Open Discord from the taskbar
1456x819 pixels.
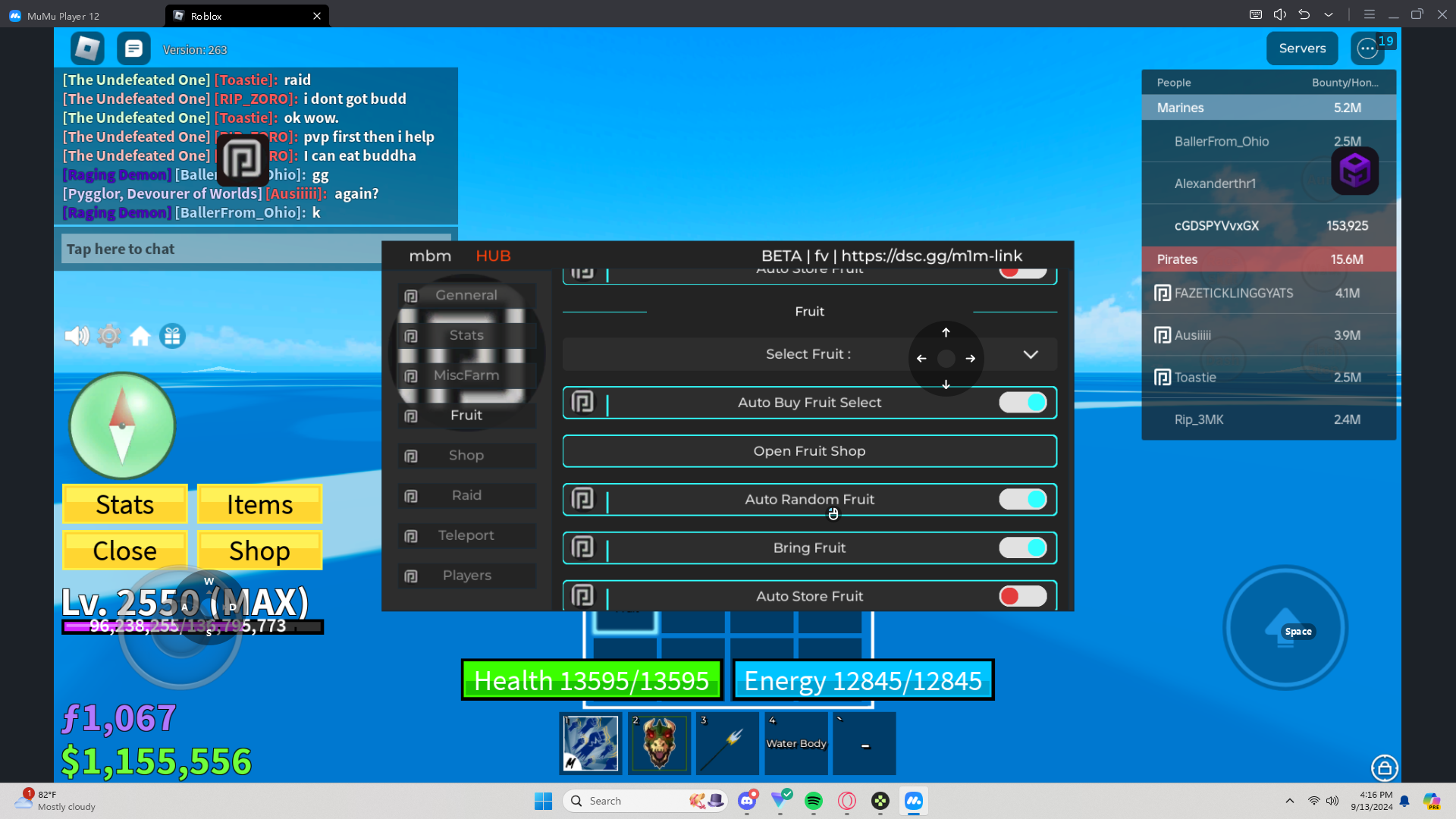coord(747,801)
